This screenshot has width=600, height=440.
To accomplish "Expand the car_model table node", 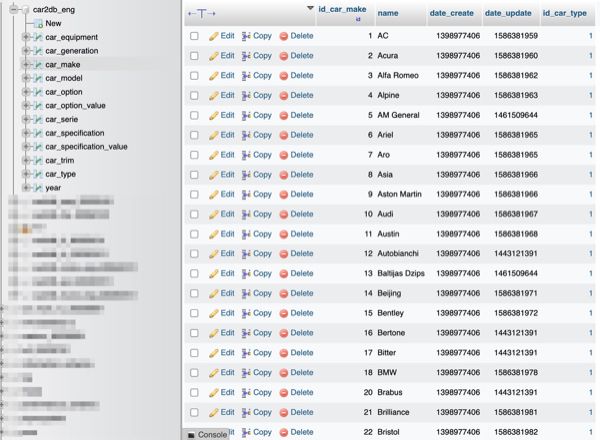I will pyautogui.click(x=26, y=78).
